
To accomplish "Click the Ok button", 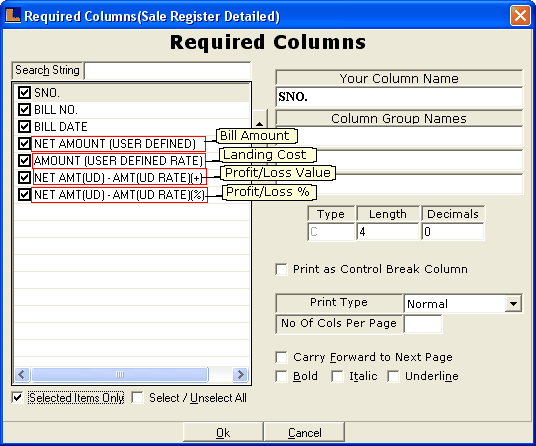I will (x=223, y=433).
